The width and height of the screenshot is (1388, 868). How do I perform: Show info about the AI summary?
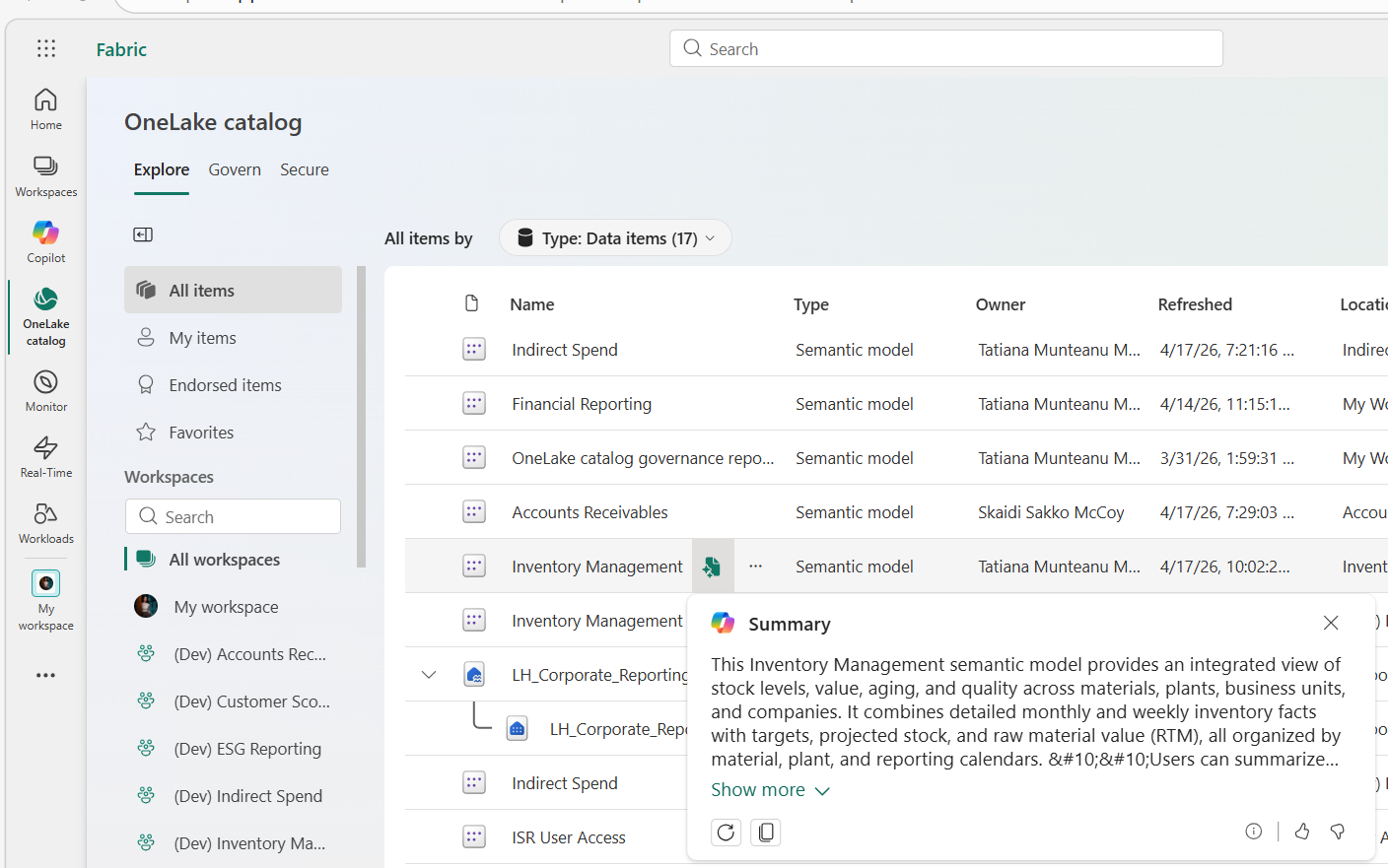1254,832
